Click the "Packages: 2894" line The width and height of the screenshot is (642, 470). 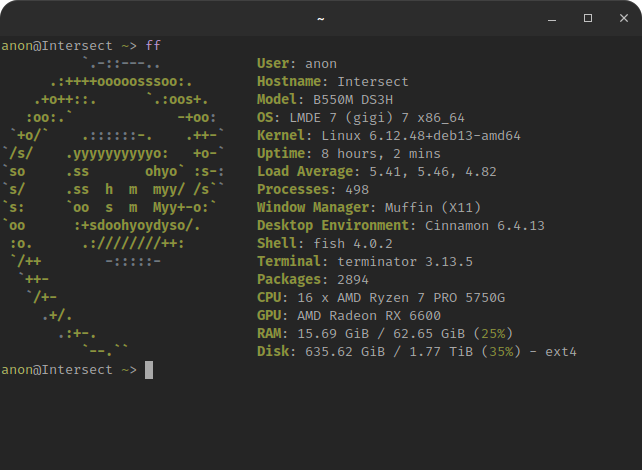point(313,280)
